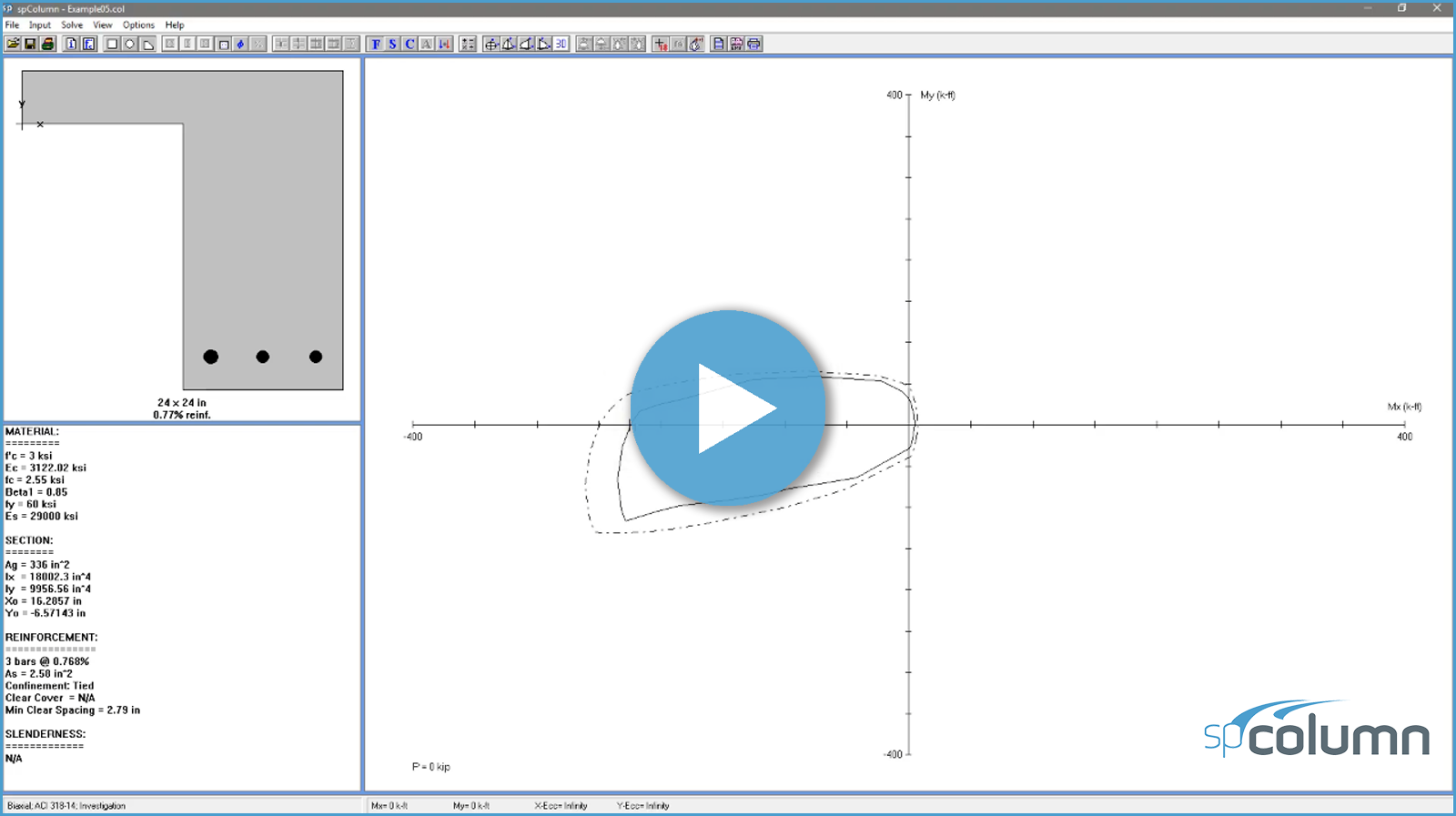Click the green printer icon in toolbar
The width and height of the screenshot is (1456, 816).
[x=47, y=44]
